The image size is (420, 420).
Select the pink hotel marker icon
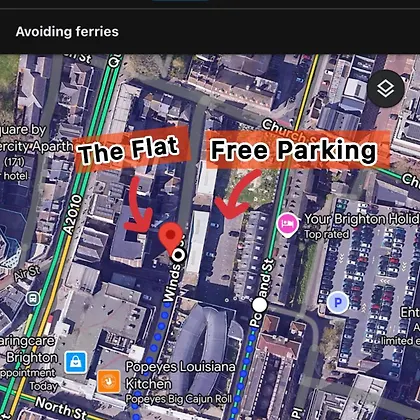[x=287, y=225]
